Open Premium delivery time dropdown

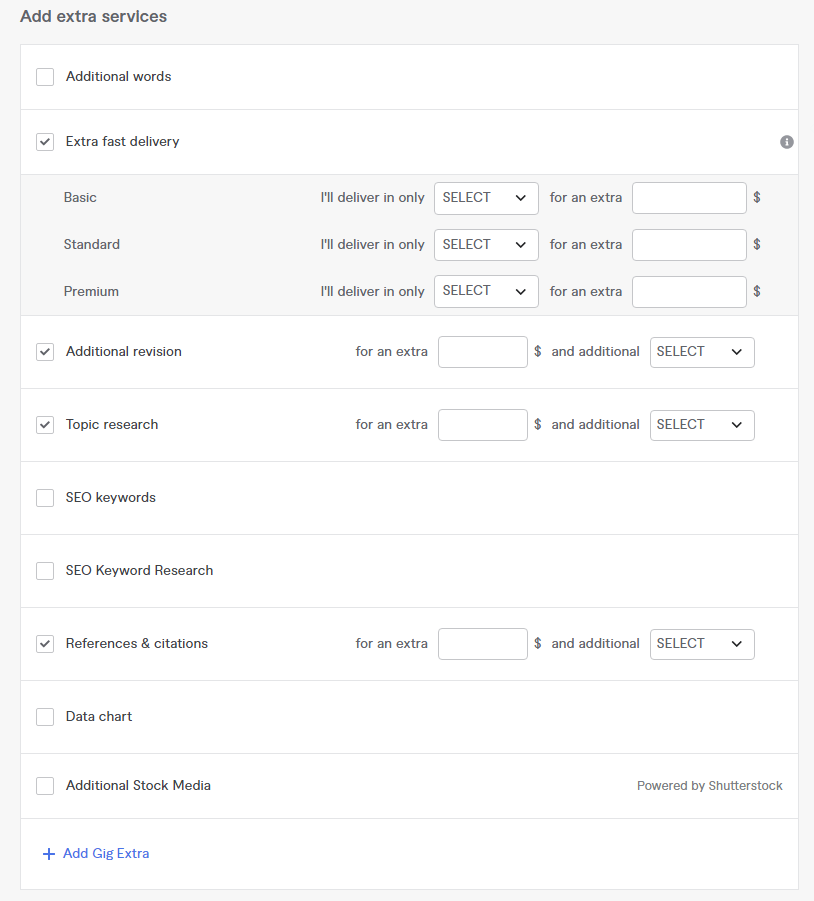click(486, 292)
